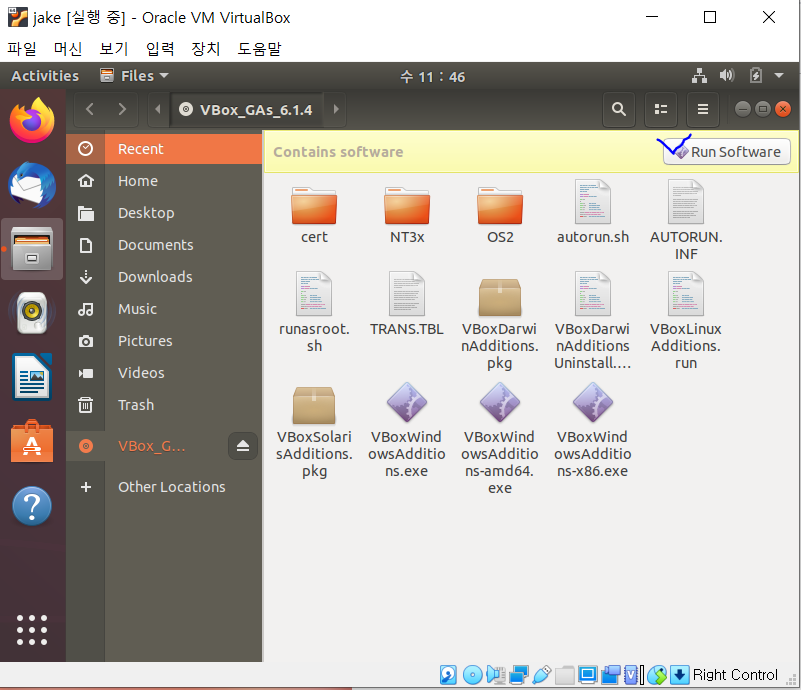Click VirtualBox shared folders status icon
This screenshot has width=801, height=690.
tap(564, 675)
